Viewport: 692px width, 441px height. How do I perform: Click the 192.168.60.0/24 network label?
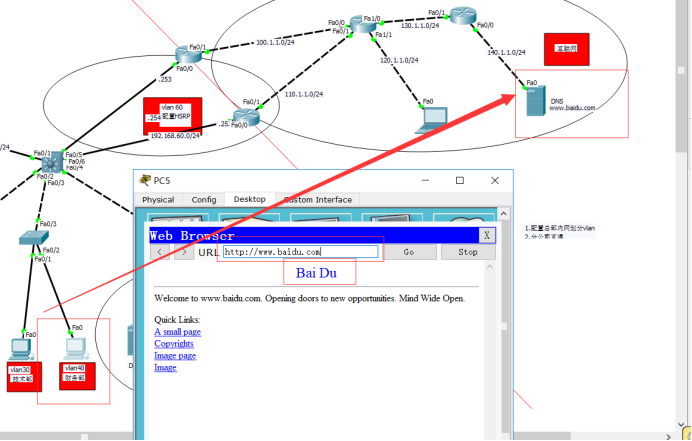(x=176, y=136)
